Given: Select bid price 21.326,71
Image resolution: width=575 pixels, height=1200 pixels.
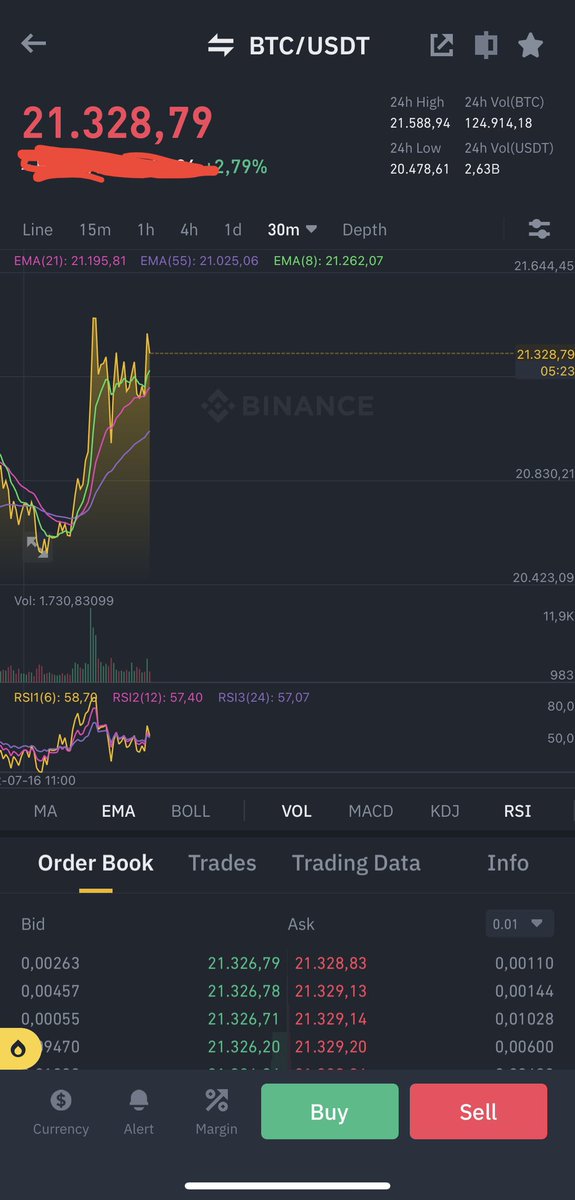Looking at the screenshot, I should (x=246, y=1019).
